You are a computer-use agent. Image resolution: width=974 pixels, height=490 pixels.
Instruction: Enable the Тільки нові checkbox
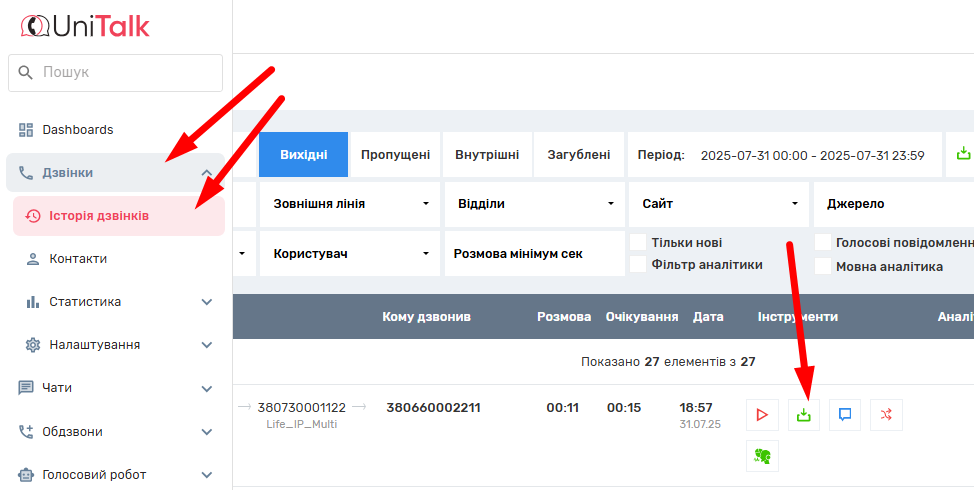(x=637, y=242)
